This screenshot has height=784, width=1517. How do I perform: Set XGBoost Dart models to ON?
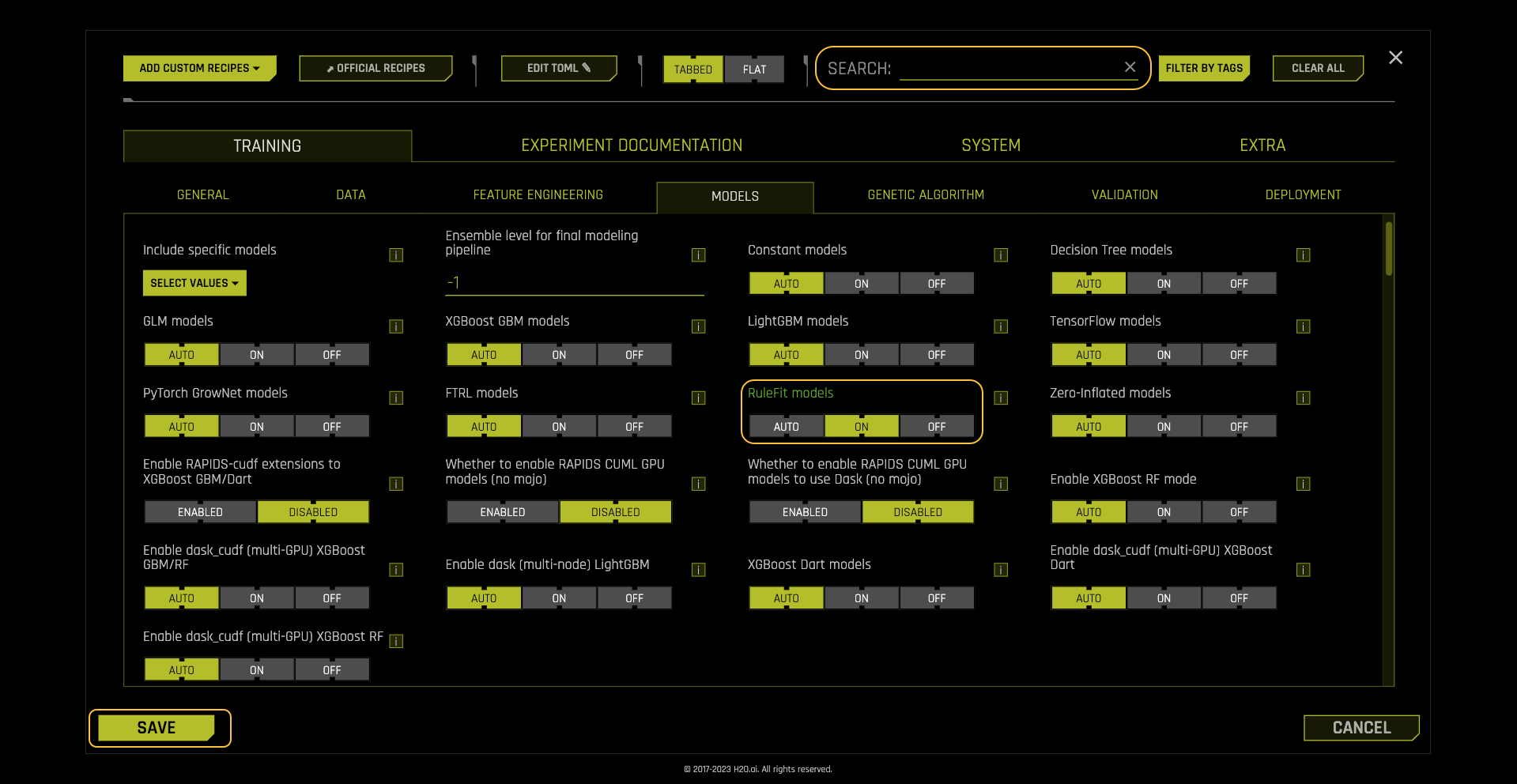(x=862, y=598)
